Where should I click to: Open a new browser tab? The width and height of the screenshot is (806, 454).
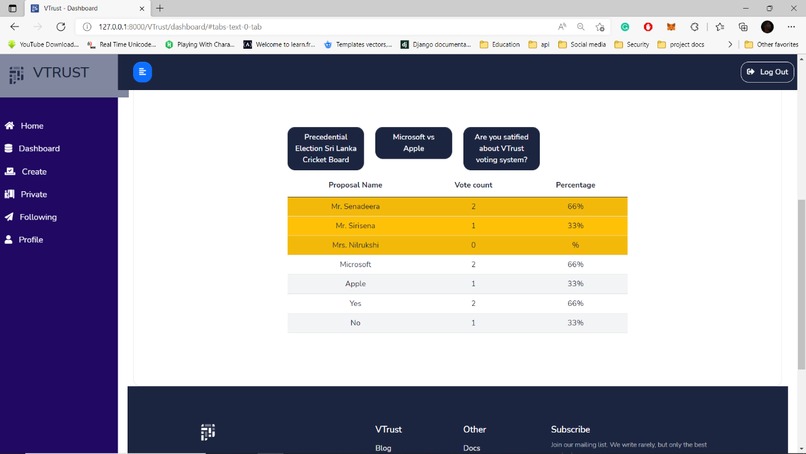click(160, 8)
